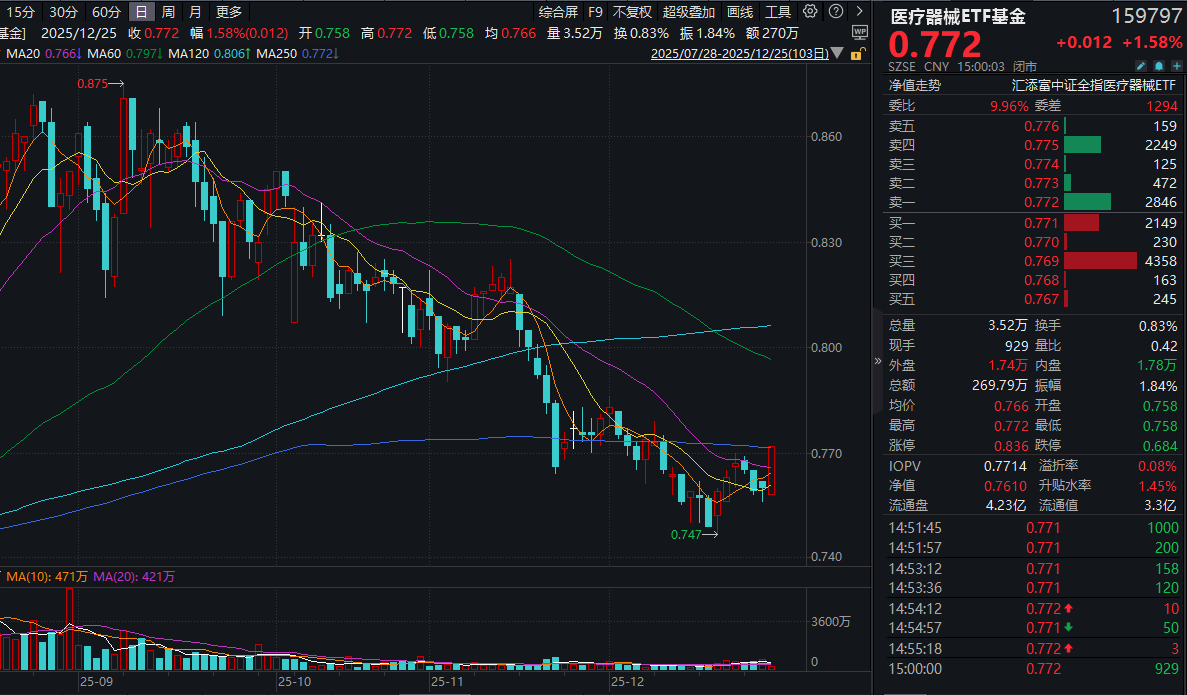The width and height of the screenshot is (1187, 695).
Task: Toggle the orange lock icon near the date range
Action: (856, 54)
